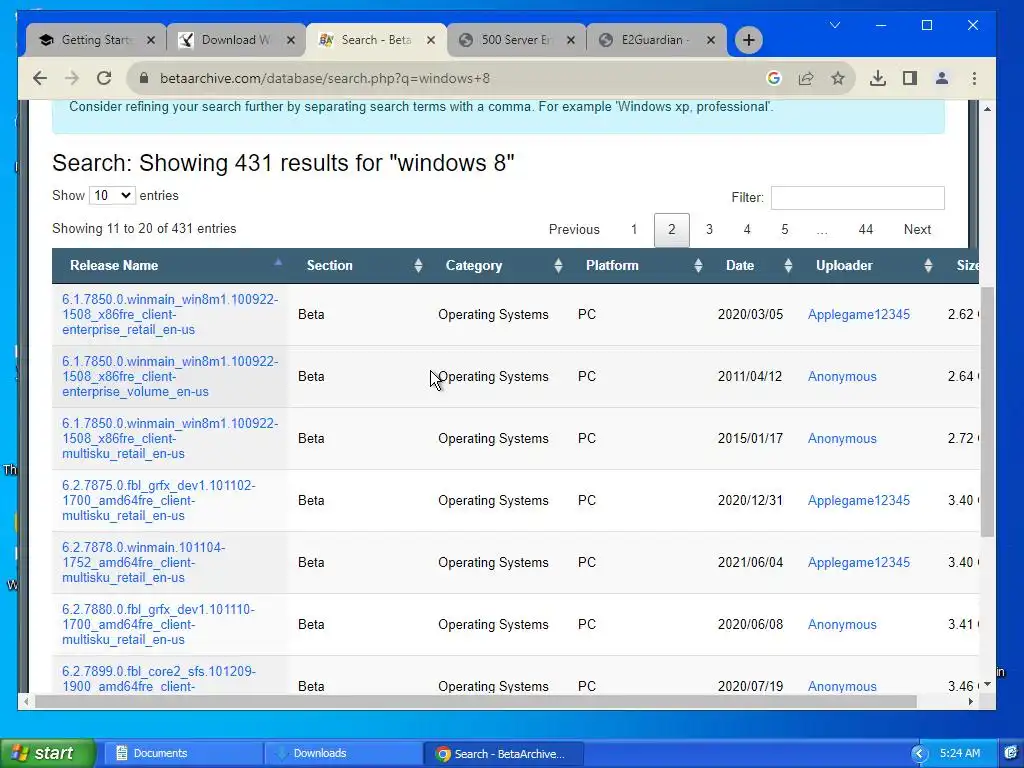Click the scroll-up arrow of the page scrollbar
The width and height of the screenshot is (1024, 768).
click(x=987, y=109)
